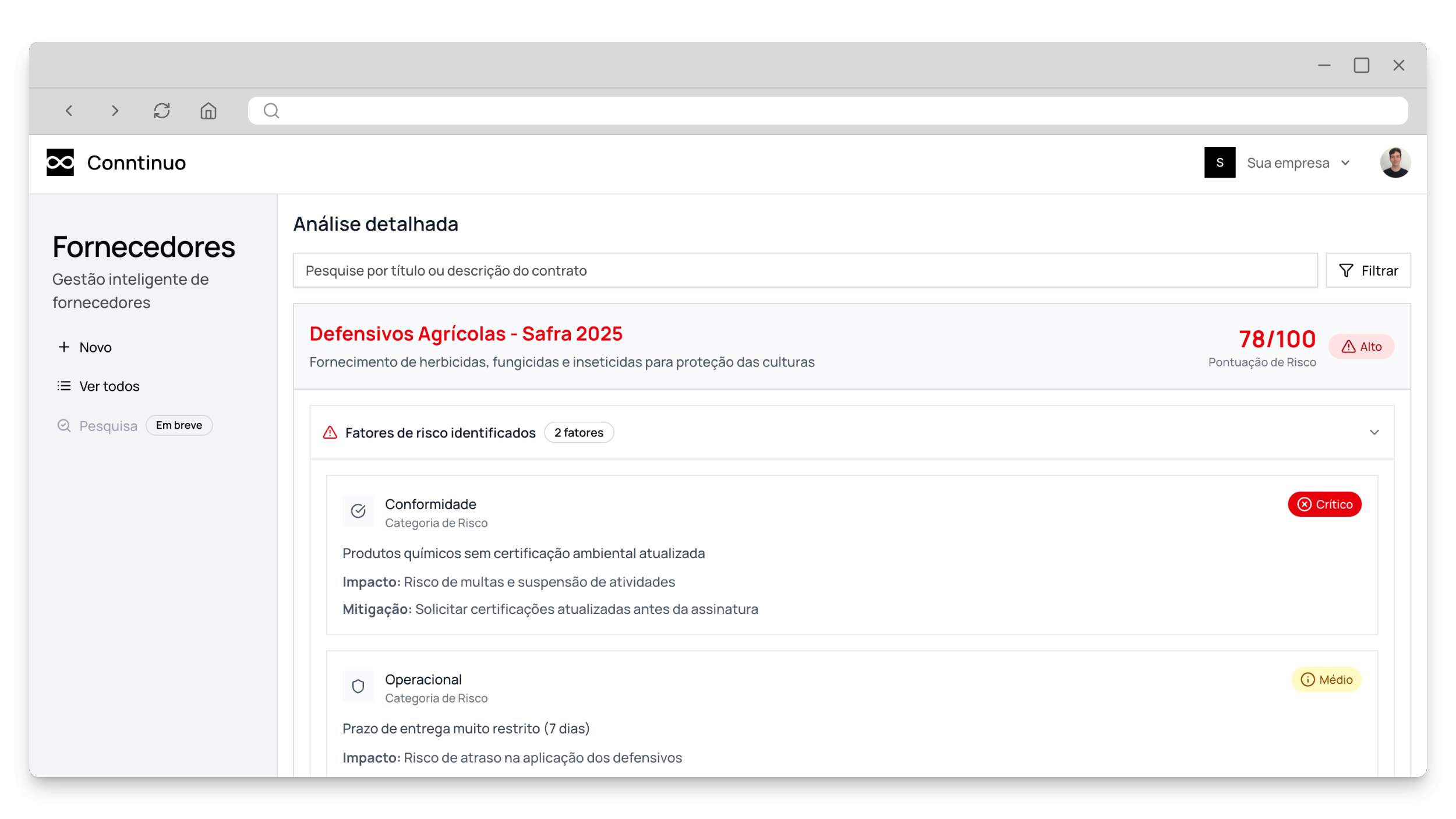
Task: Open the Sua empresa dropdown
Action: [x=1298, y=163]
